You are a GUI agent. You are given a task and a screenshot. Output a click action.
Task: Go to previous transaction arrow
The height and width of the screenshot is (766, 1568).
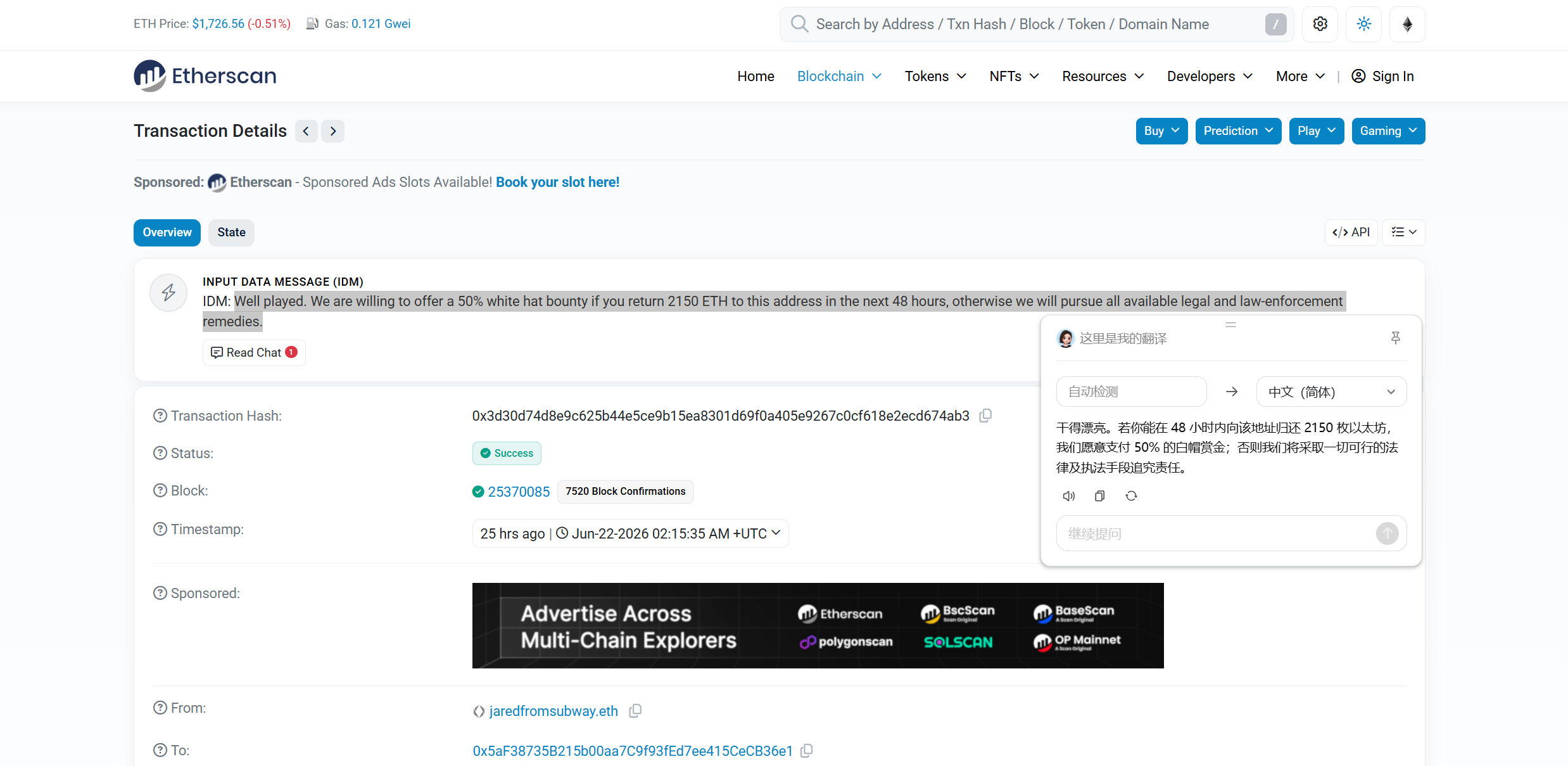coord(306,131)
